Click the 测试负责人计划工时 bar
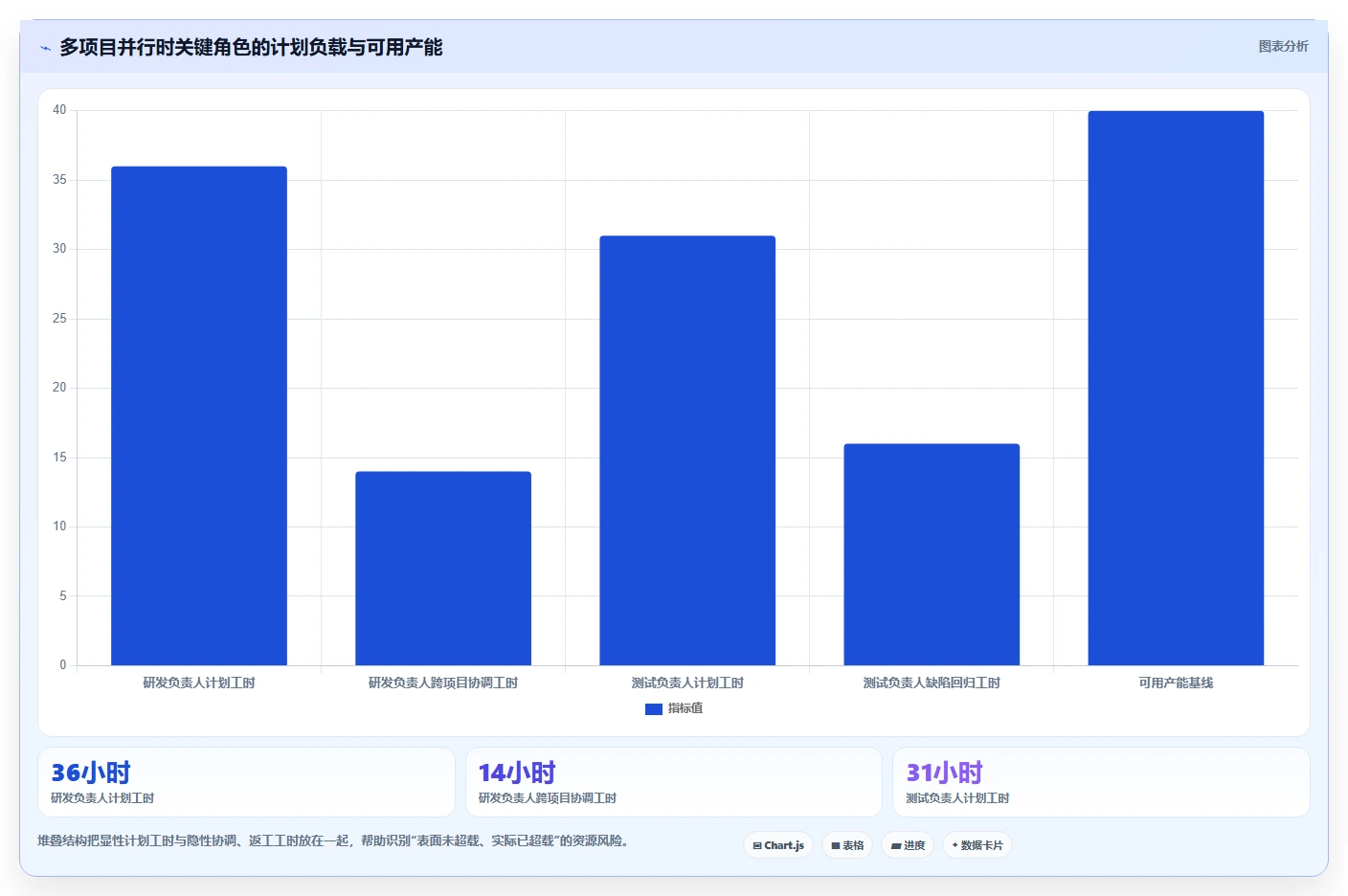1348x896 pixels. tap(687, 451)
